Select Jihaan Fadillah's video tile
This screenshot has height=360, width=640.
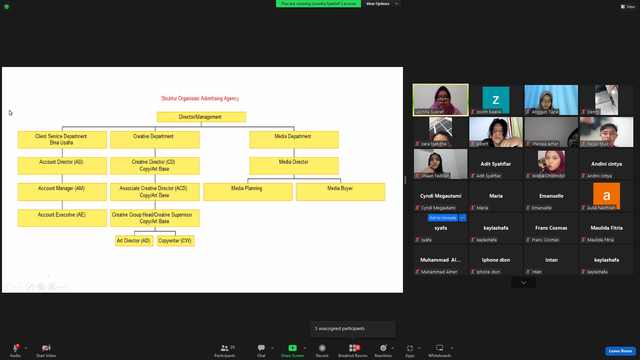click(x=440, y=164)
